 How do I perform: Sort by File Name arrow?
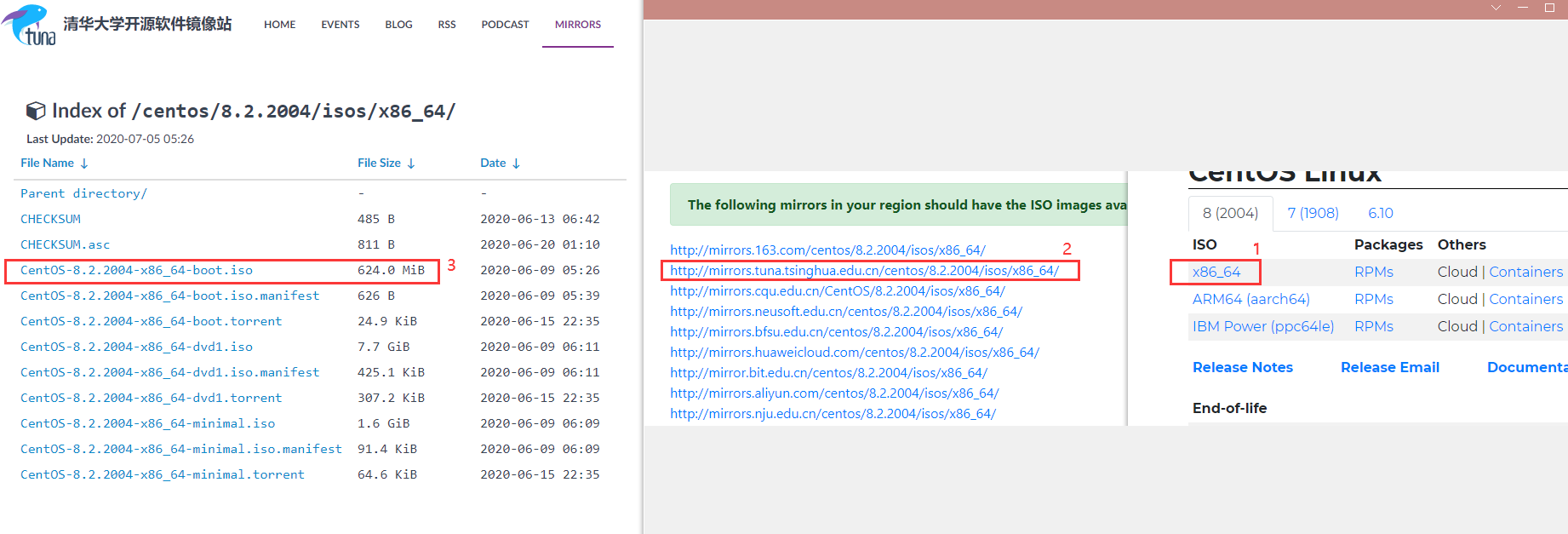[84, 164]
